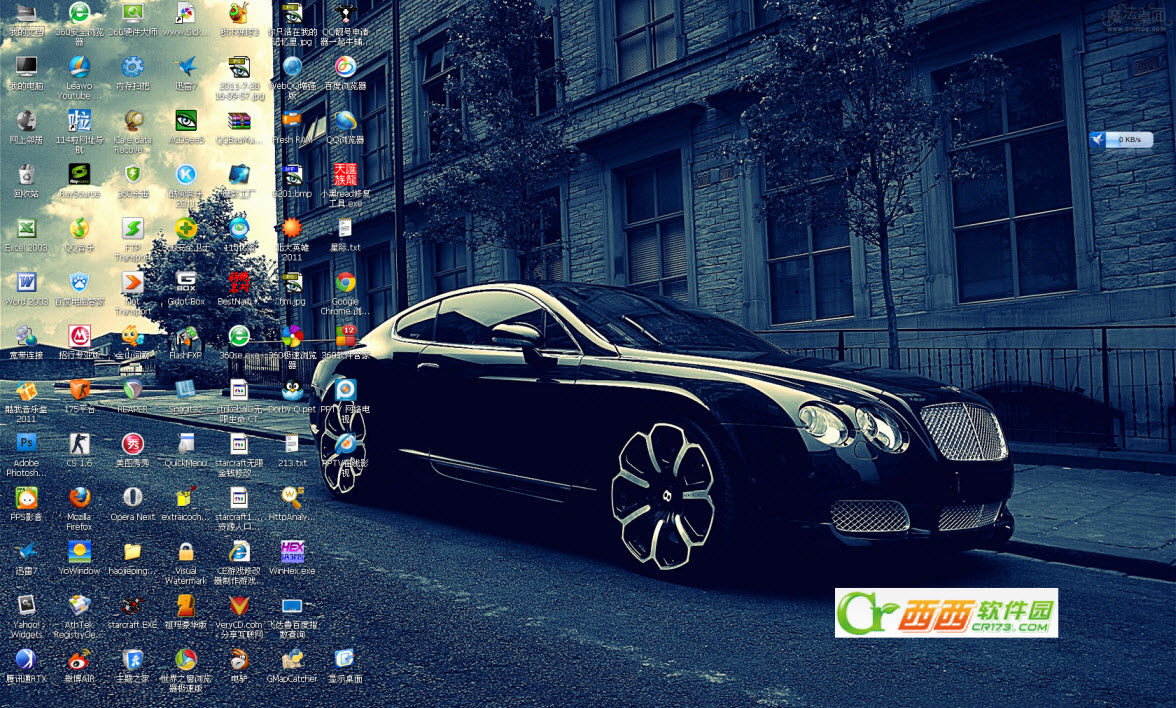Open the 213.txt text file
The height and width of the screenshot is (708, 1176).
292,444
